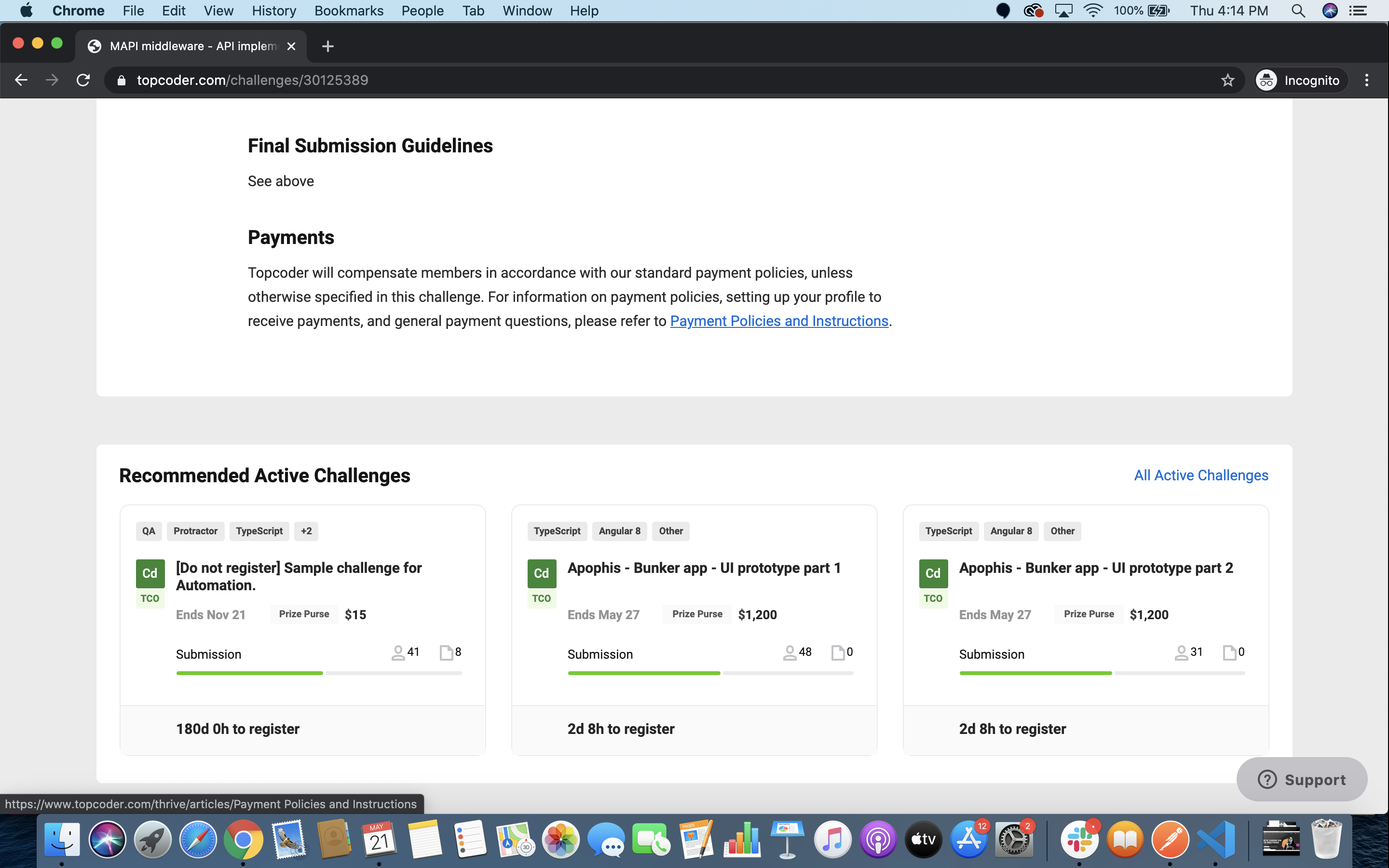Screen dimensions: 1389x868
Task: Open System Preferences from the Dock
Action: coord(1014,840)
